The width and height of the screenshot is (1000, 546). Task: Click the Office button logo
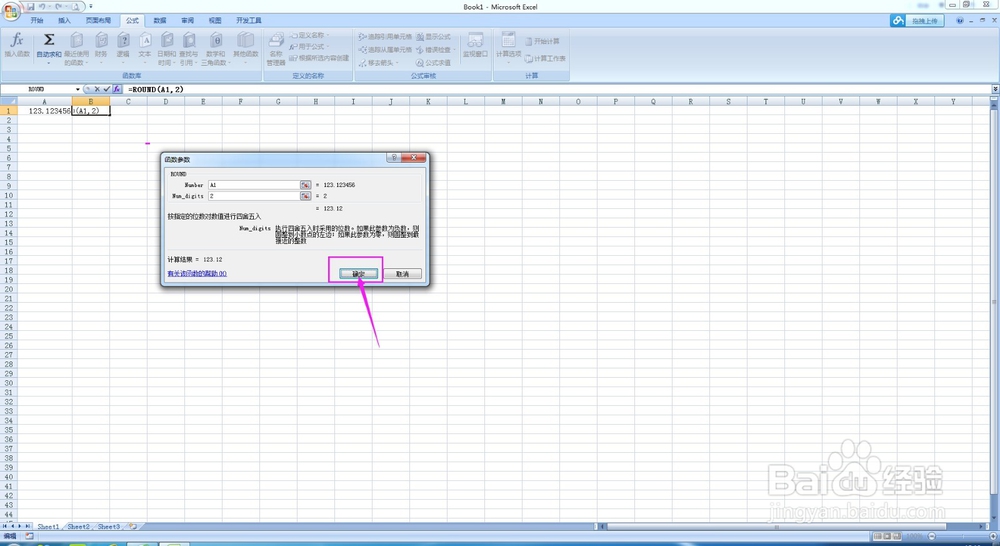point(11,11)
